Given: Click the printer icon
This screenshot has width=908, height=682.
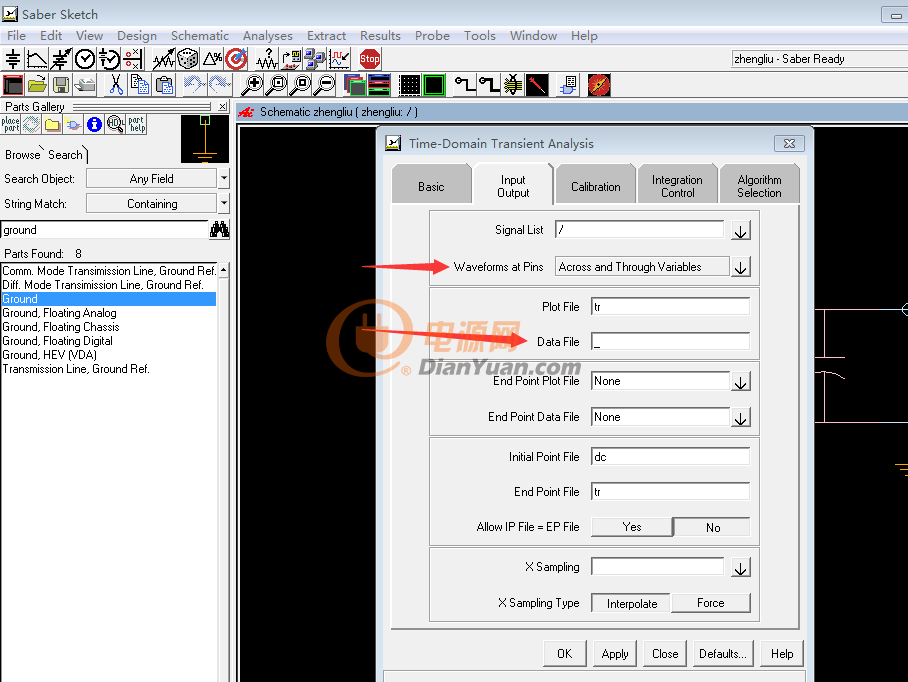Looking at the screenshot, I should coord(85,85).
